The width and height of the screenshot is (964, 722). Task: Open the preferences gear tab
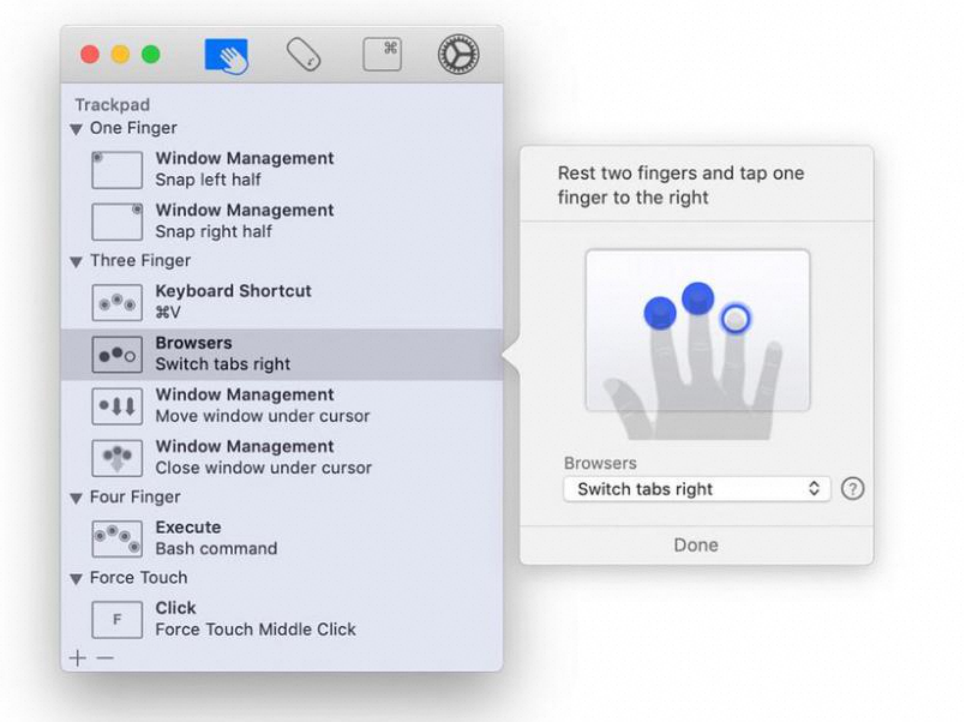[x=458, y=55]
